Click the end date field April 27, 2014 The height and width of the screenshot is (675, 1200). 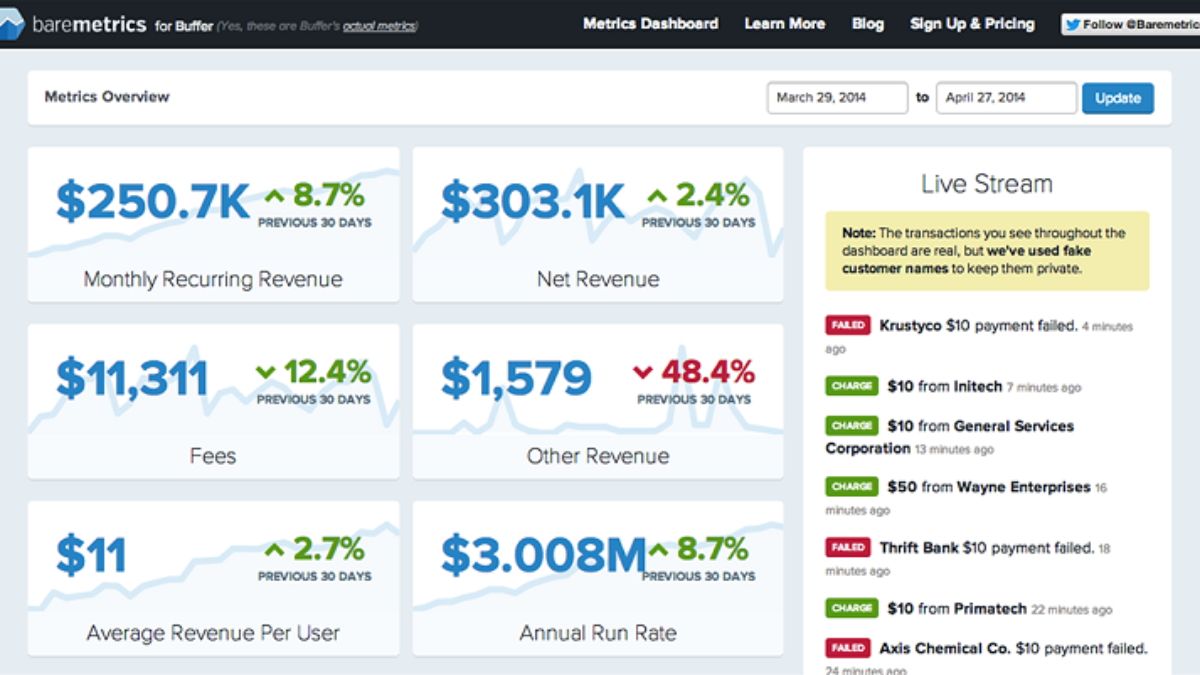click(x=1007, y=98)
